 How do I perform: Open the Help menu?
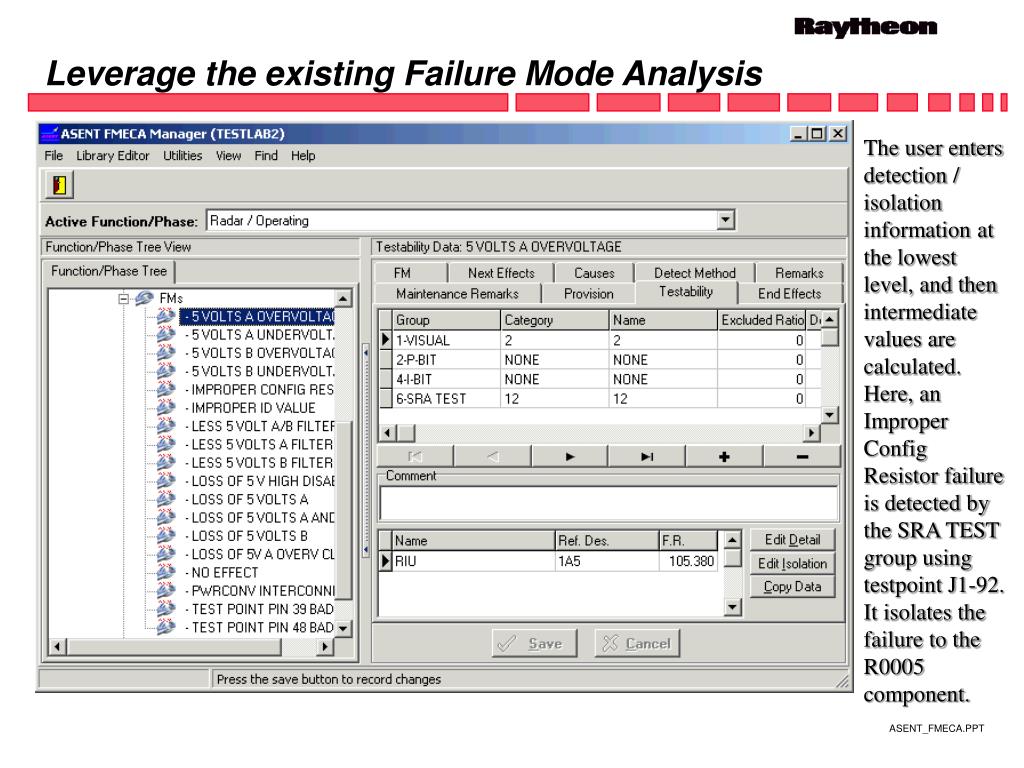pos(303,155)
